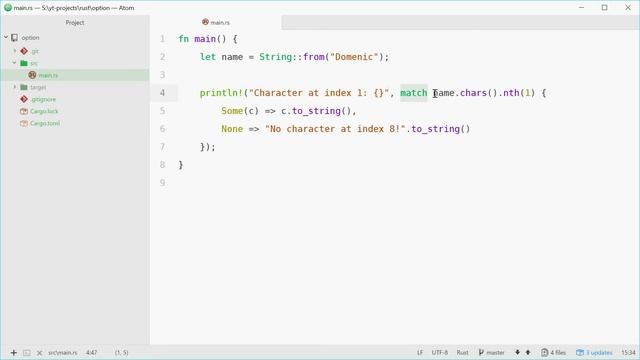Click the git icon of the .git folder

click(x=24, y=51)
